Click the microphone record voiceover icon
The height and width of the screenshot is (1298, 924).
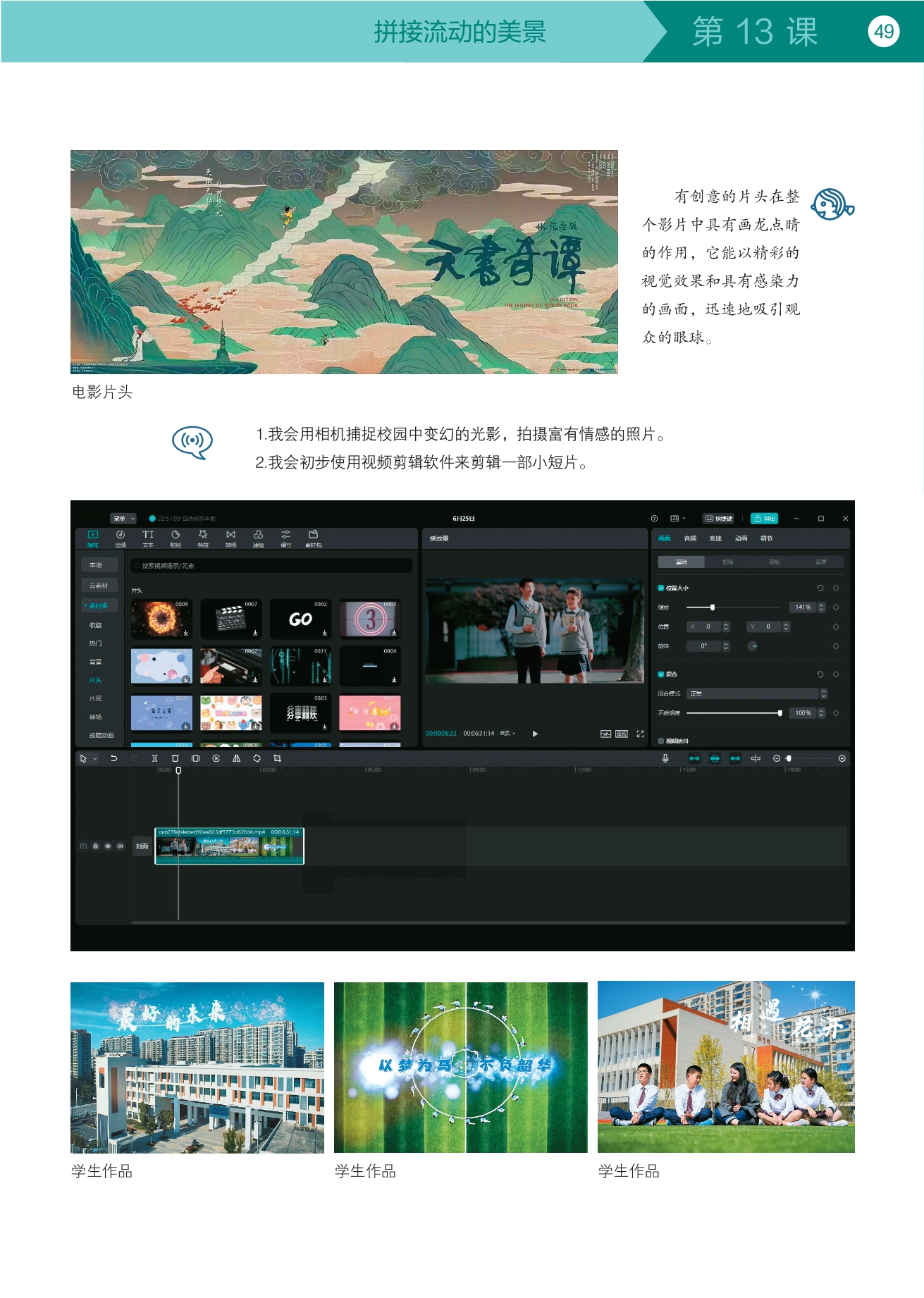pyautogui.click(x=665, y=758)
